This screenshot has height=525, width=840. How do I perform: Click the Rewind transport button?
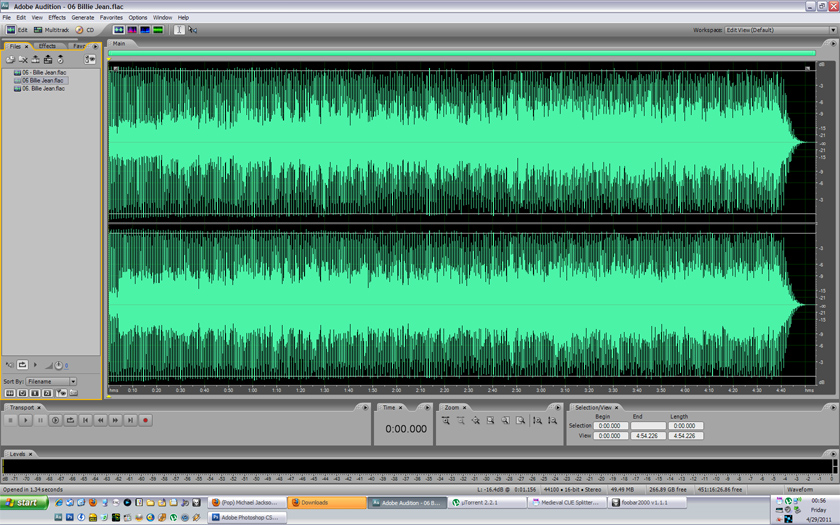[x=100, y=421]
